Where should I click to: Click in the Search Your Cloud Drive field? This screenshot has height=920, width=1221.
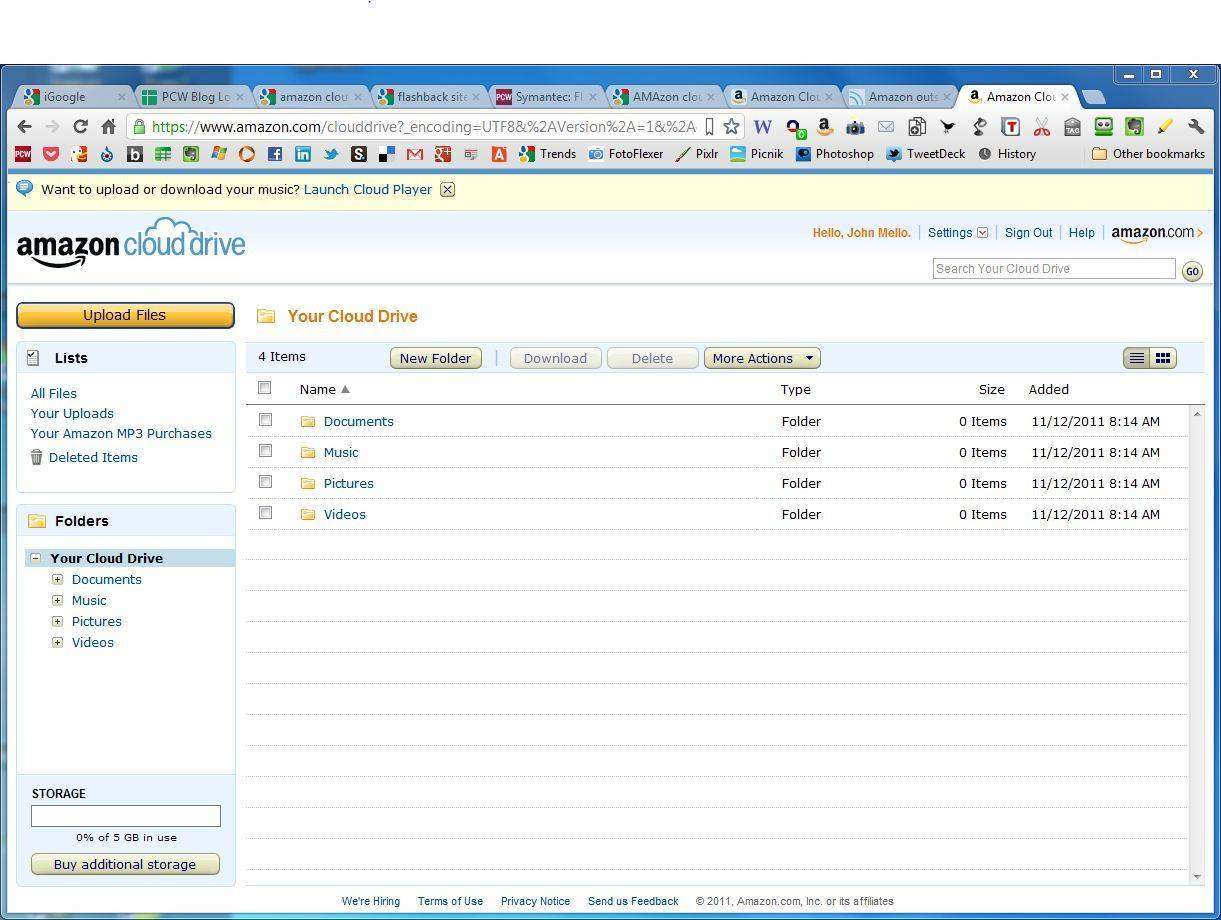pos(1054,268)
